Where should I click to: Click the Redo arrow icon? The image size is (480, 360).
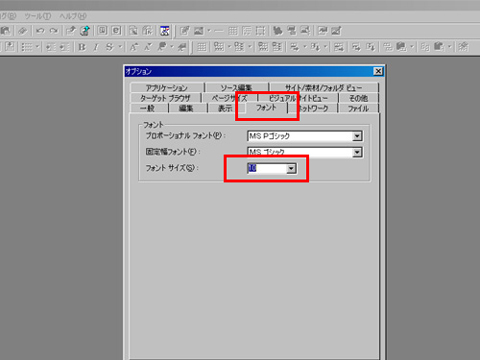click(53, 31)
